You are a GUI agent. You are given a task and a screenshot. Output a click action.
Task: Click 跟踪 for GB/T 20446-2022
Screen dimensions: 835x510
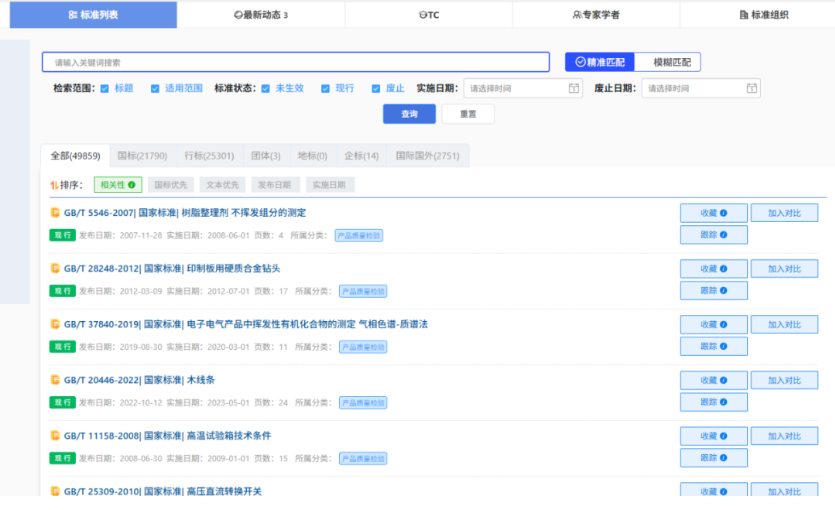pyautogui.click(x=714, y=402)
